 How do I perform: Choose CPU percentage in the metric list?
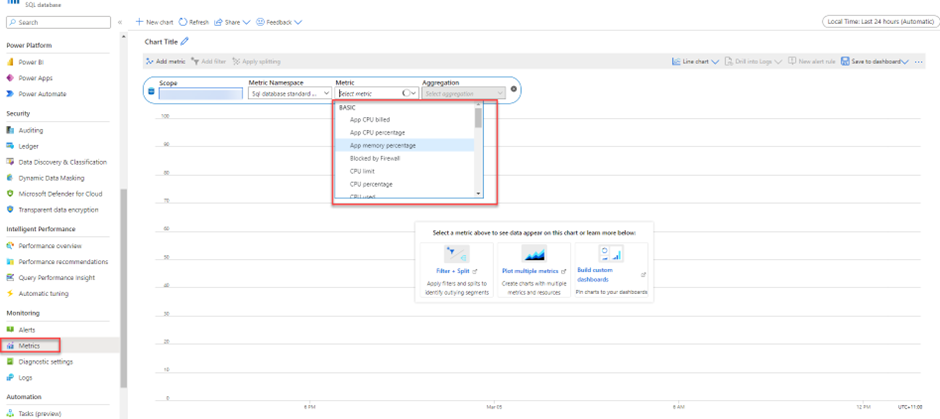click(x=371, y=184)
